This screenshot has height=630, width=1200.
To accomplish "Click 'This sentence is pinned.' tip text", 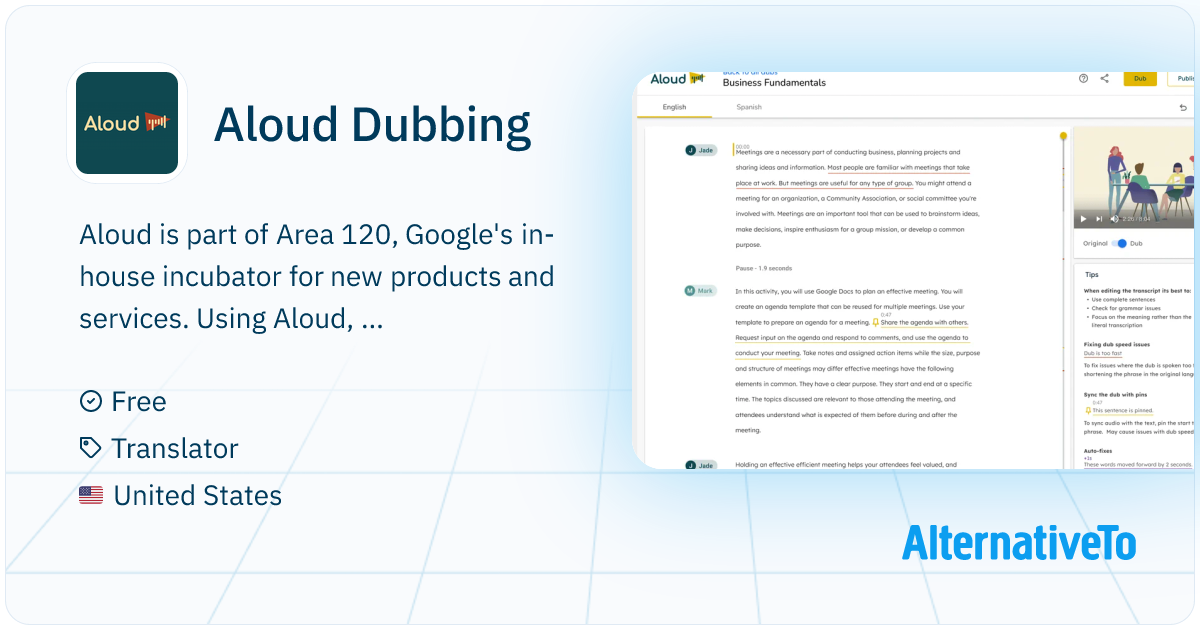I will click(x=1122, y=411).
